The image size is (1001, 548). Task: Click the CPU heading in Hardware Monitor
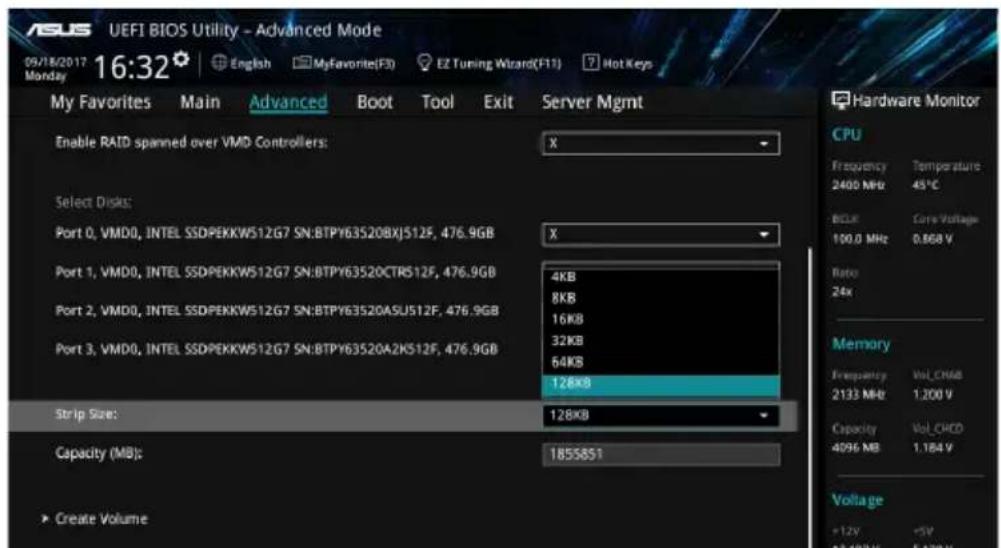tap(847, 135)
